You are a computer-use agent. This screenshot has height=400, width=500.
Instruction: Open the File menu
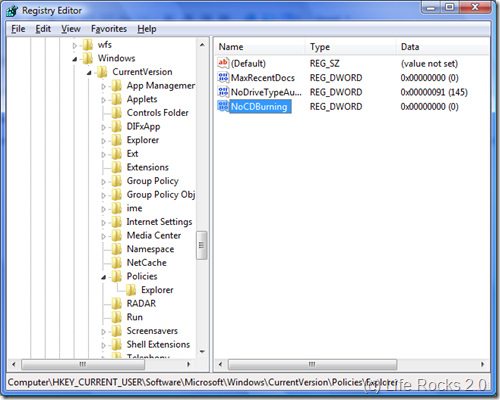18,29
